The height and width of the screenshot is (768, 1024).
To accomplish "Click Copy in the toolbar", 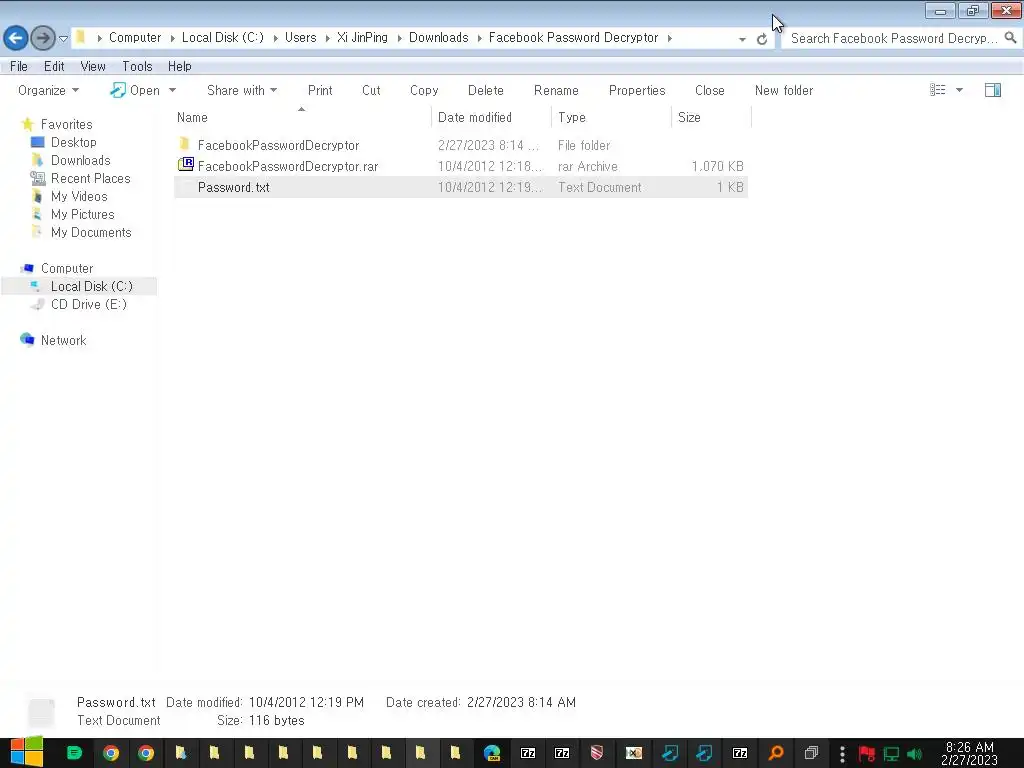I will 424,90.
